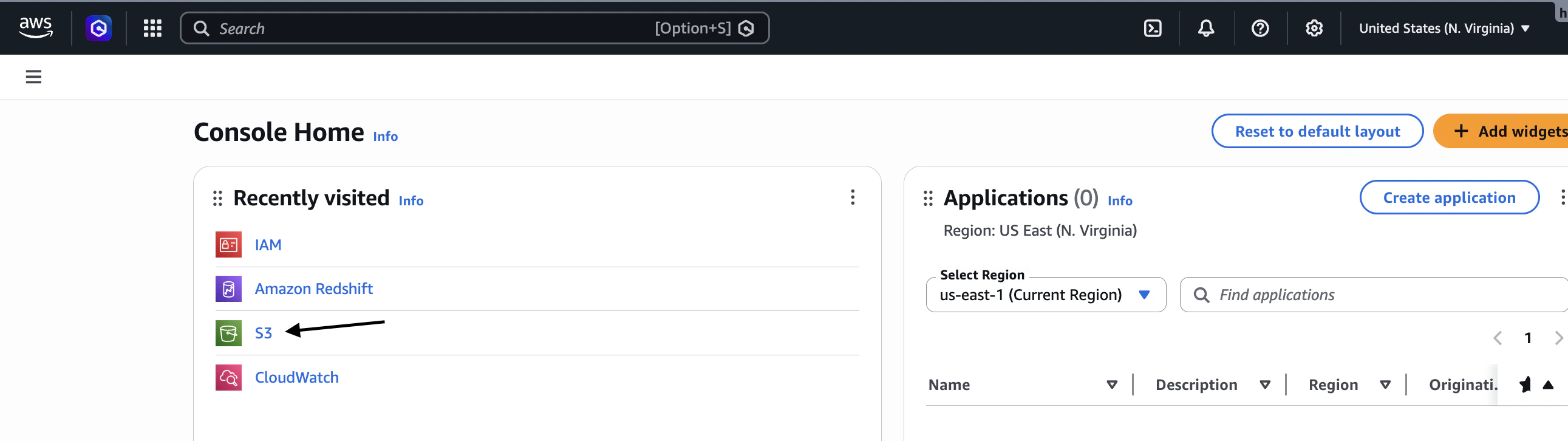Click the Info link beside Console Home
Screen dimensions: 1568x441
click(385, 137)
